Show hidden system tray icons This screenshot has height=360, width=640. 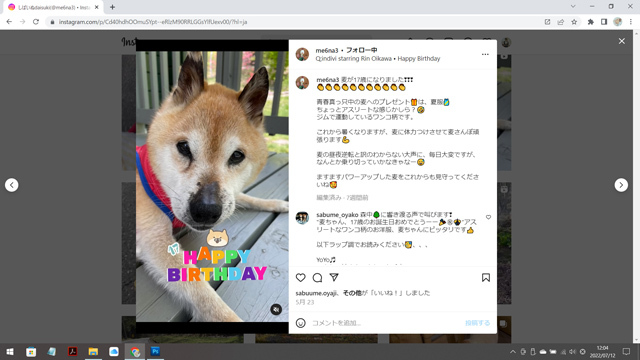coord(513,351)
